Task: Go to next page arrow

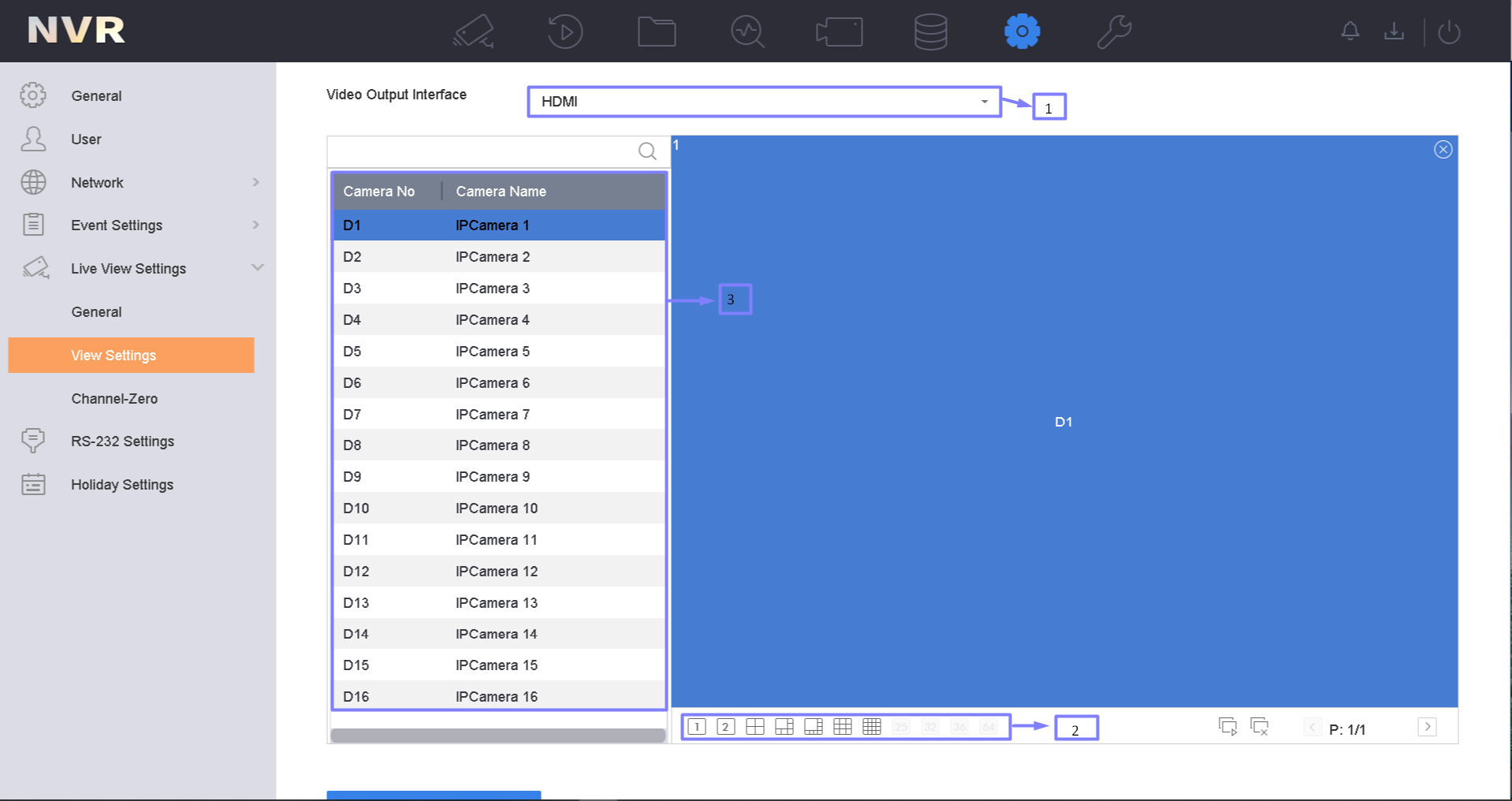Action: 1427,727
